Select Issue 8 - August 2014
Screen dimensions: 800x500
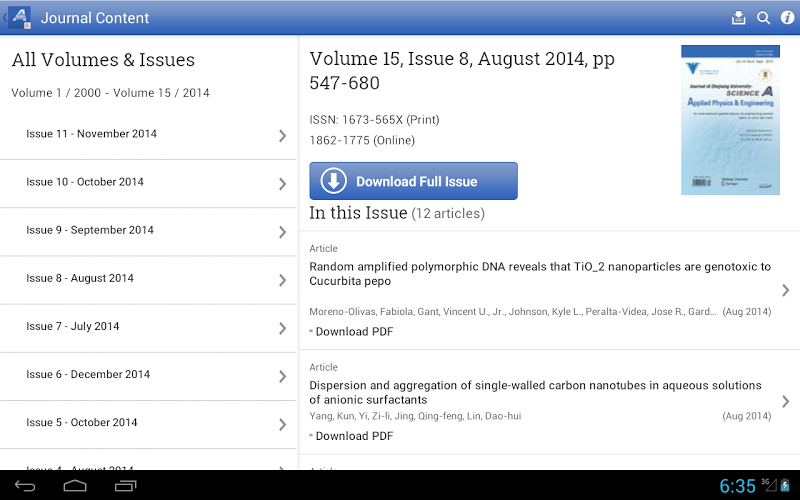pyautogui.click(x=80, y=278)
